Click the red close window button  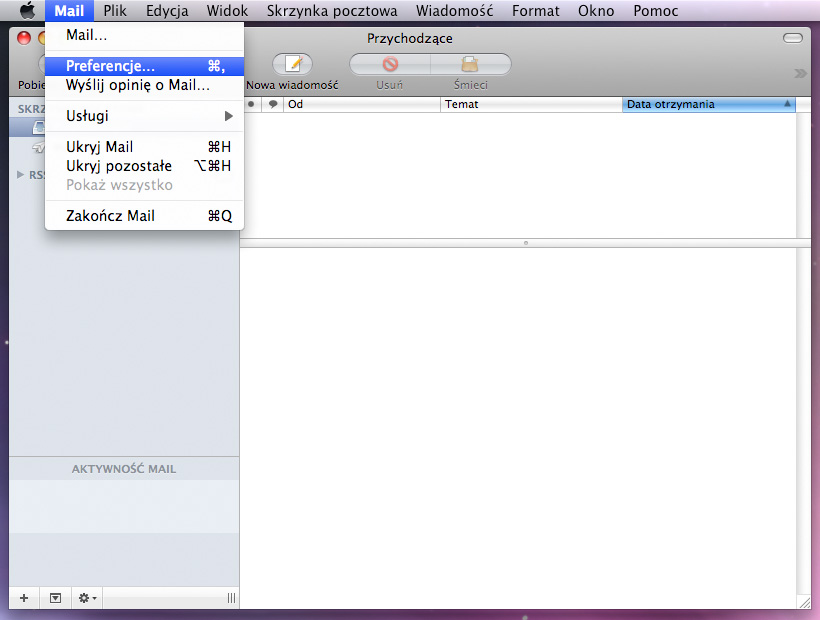click(x=24, y=38)
